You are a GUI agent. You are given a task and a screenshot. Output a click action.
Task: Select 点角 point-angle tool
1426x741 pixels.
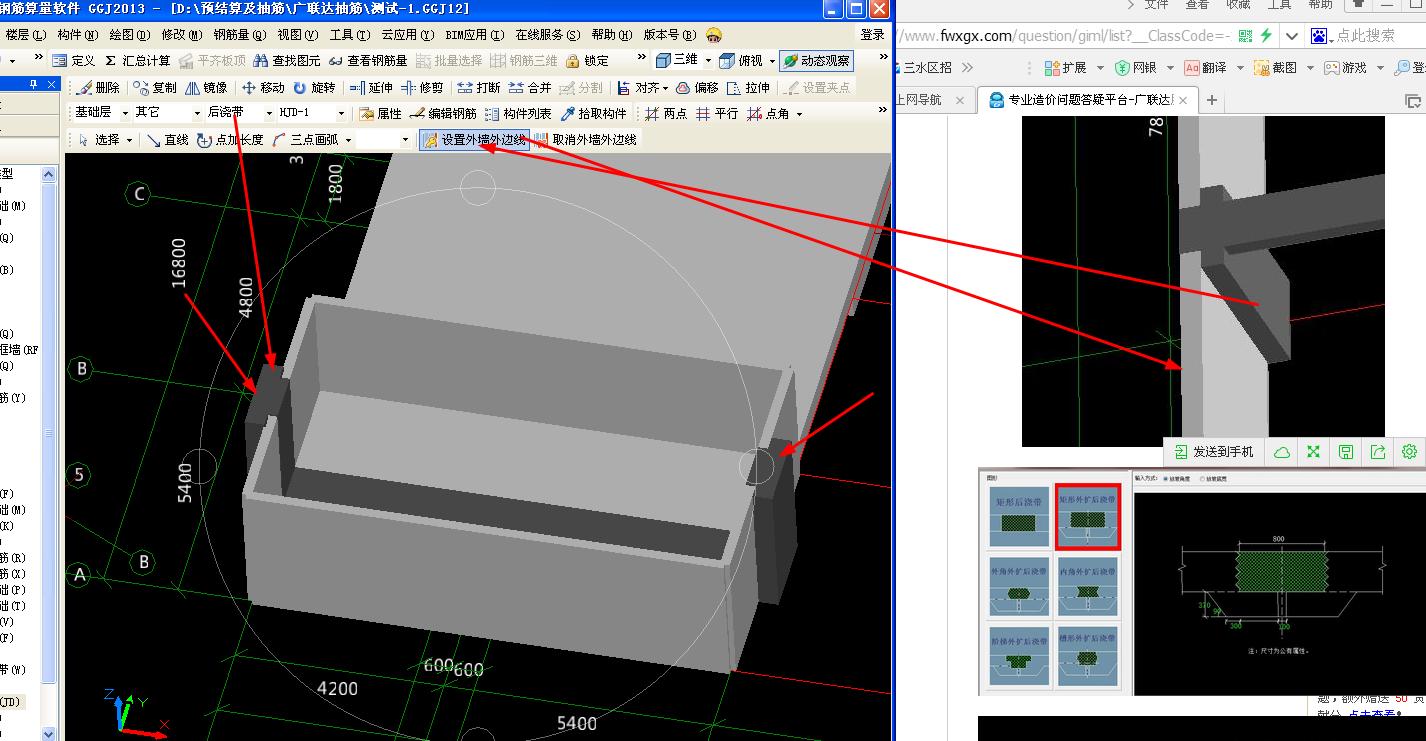(x=767, y=114)
